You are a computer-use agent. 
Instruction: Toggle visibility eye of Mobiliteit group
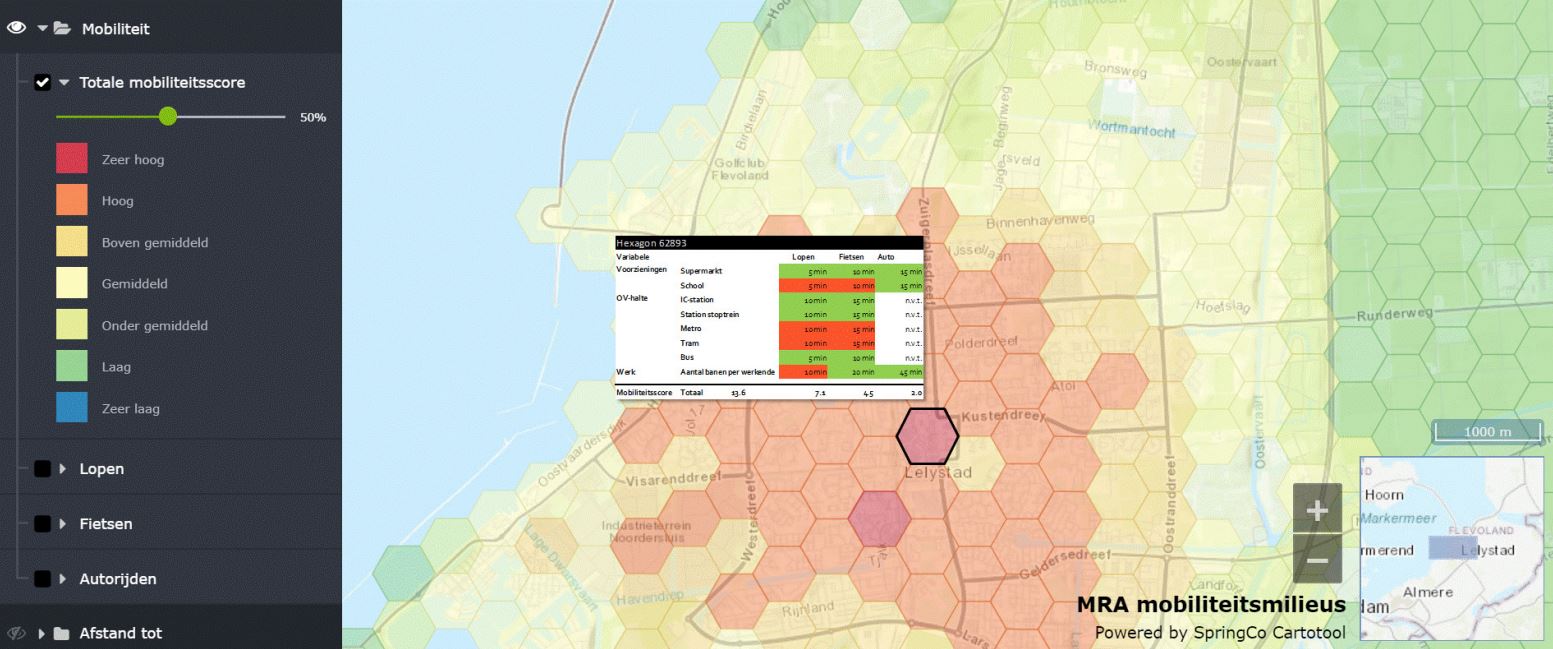click(16, 28)
